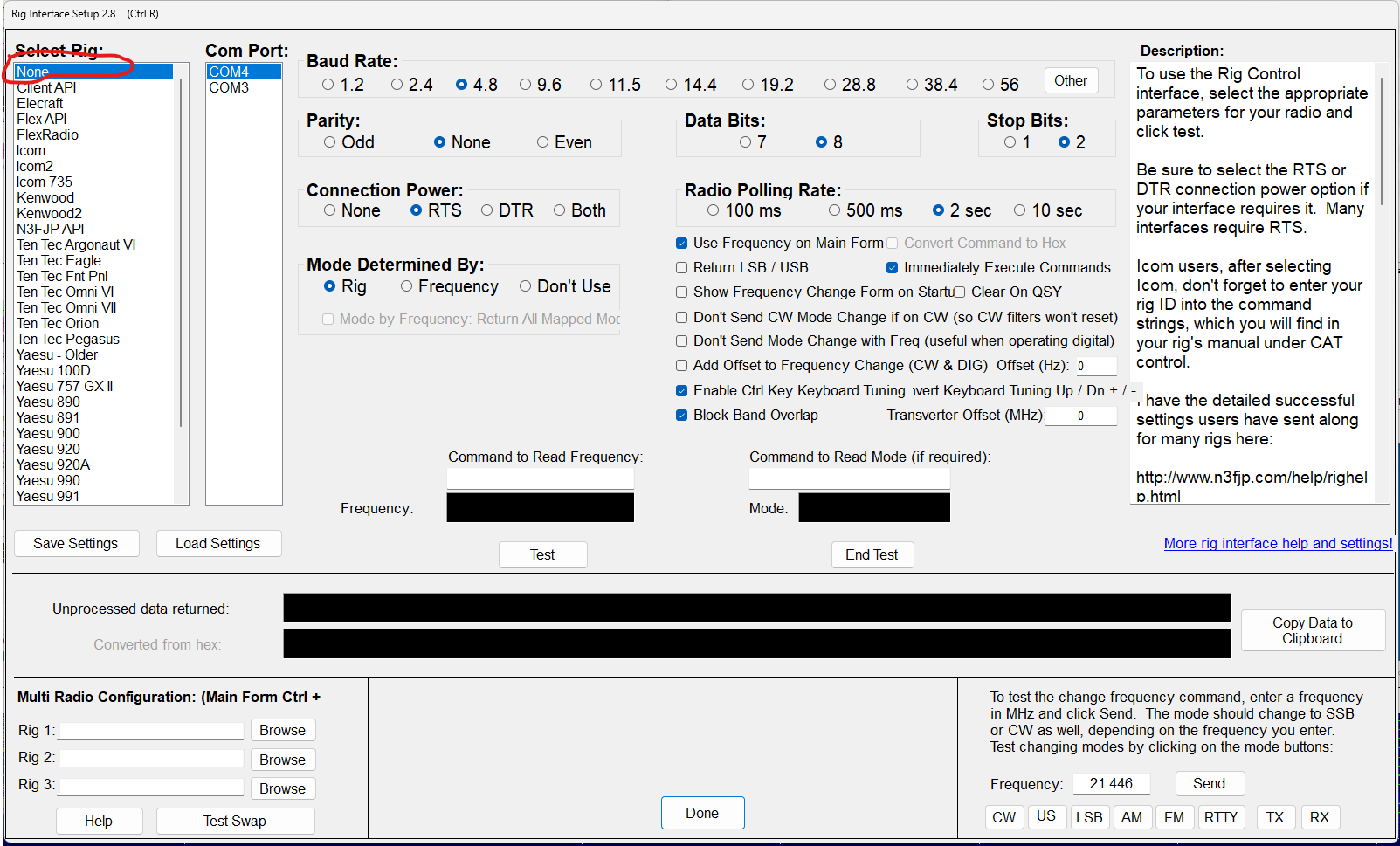Viewport: 1400px width, 846px height.
Task: Click Copy Data to Clipboard
Action: pos(1312,630)
